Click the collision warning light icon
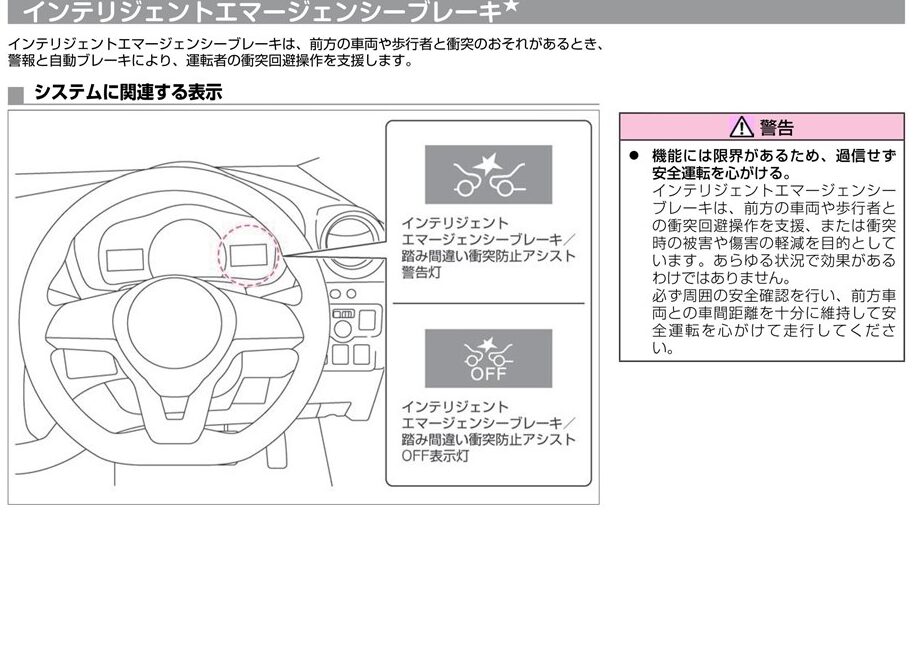The width and height of the screenshot is (921, 649). [x=488, y=175]
